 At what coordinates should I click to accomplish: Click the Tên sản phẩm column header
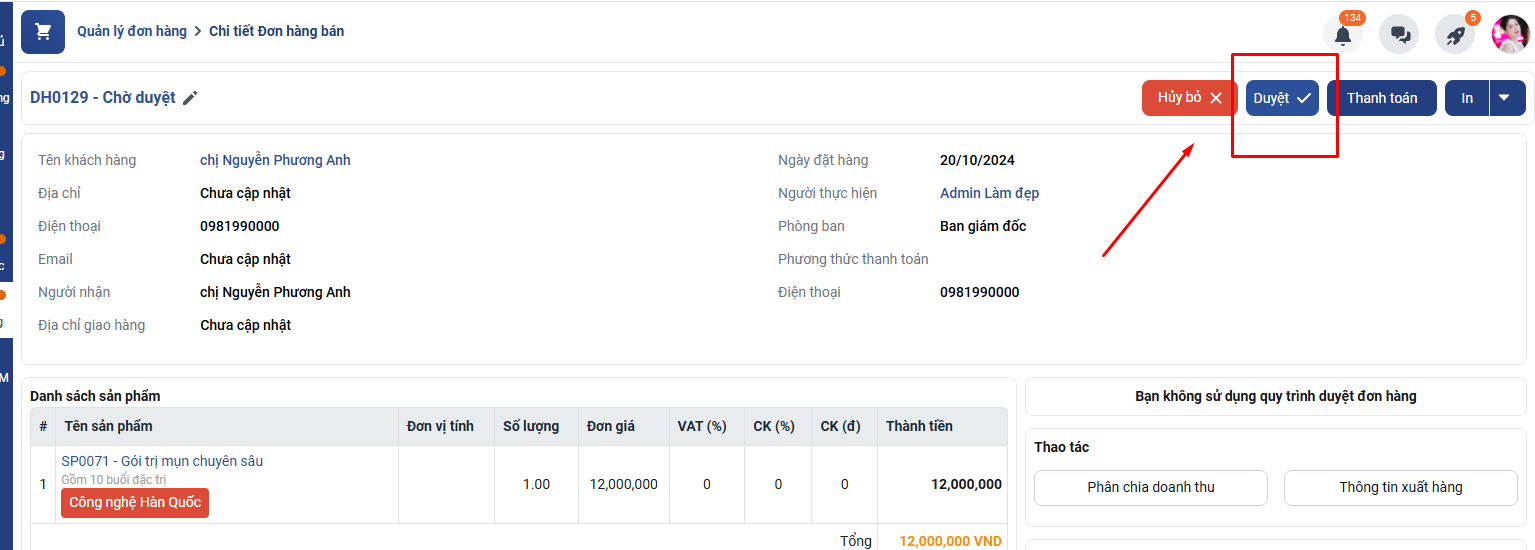pyautogui.click(x=108, y=426)
